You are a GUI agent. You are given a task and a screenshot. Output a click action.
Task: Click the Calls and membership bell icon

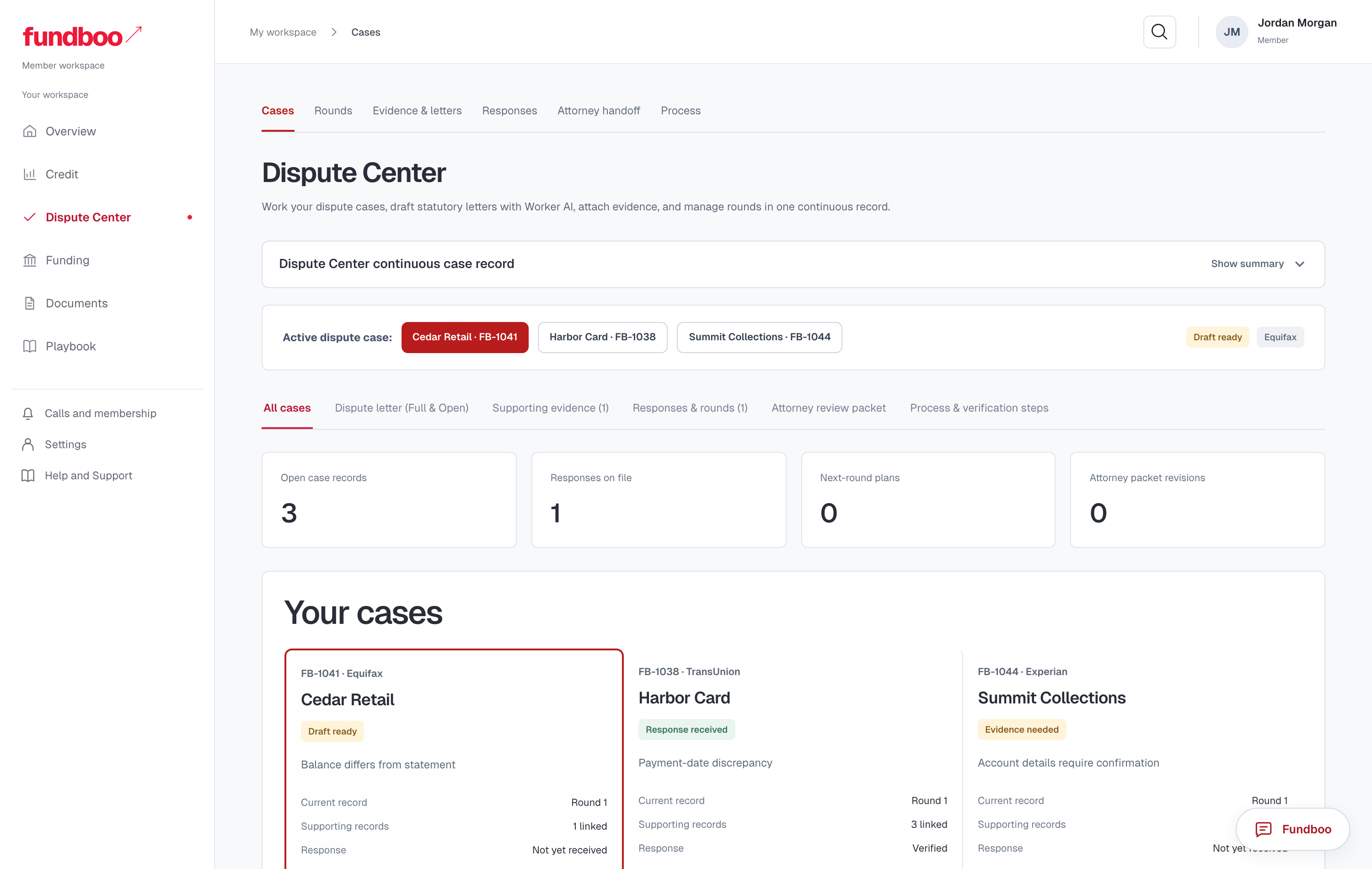click(28, 413)
